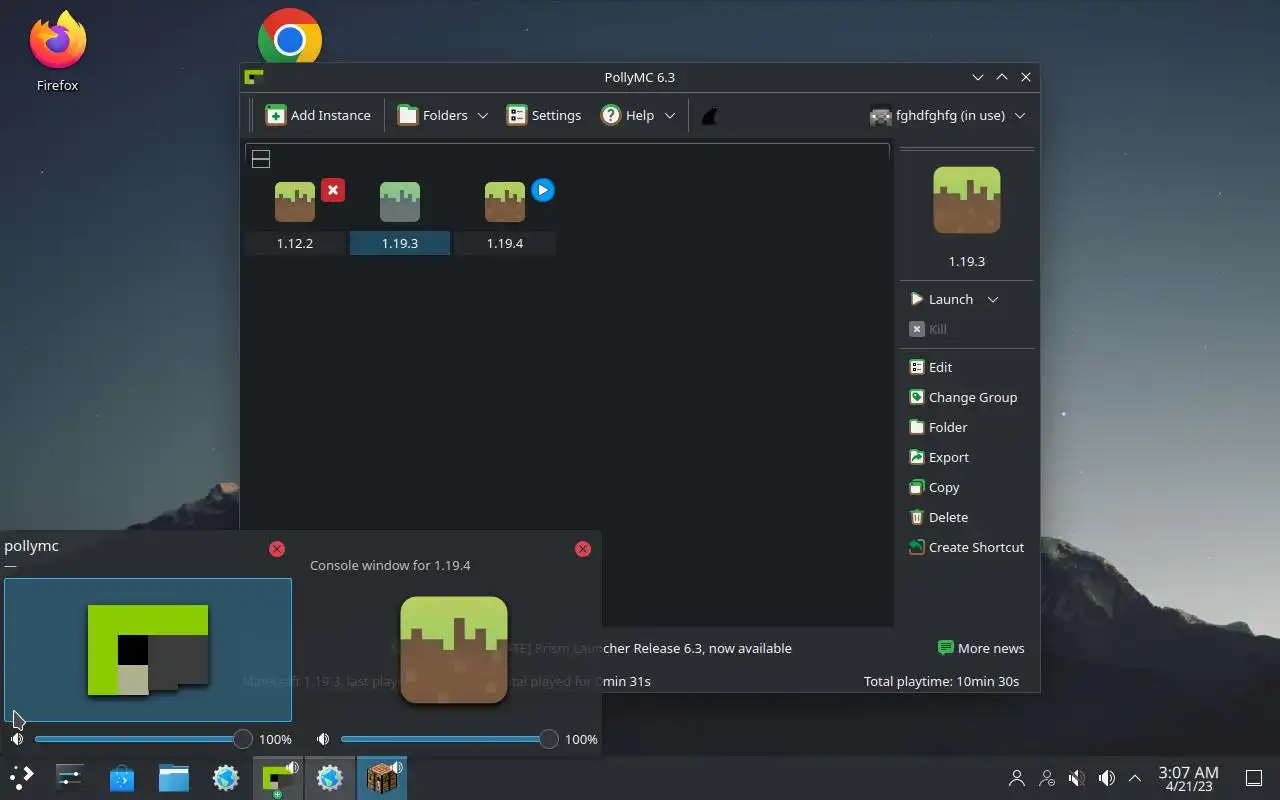Open the instance Folder

[x=938, y=427]
